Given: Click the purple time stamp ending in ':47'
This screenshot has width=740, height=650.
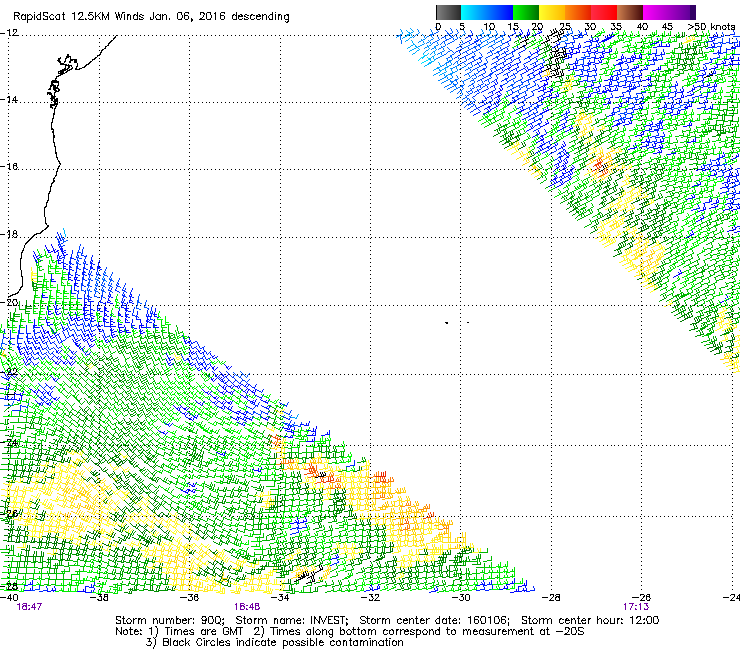Looking at the screenshot, I should click(29, 607).
